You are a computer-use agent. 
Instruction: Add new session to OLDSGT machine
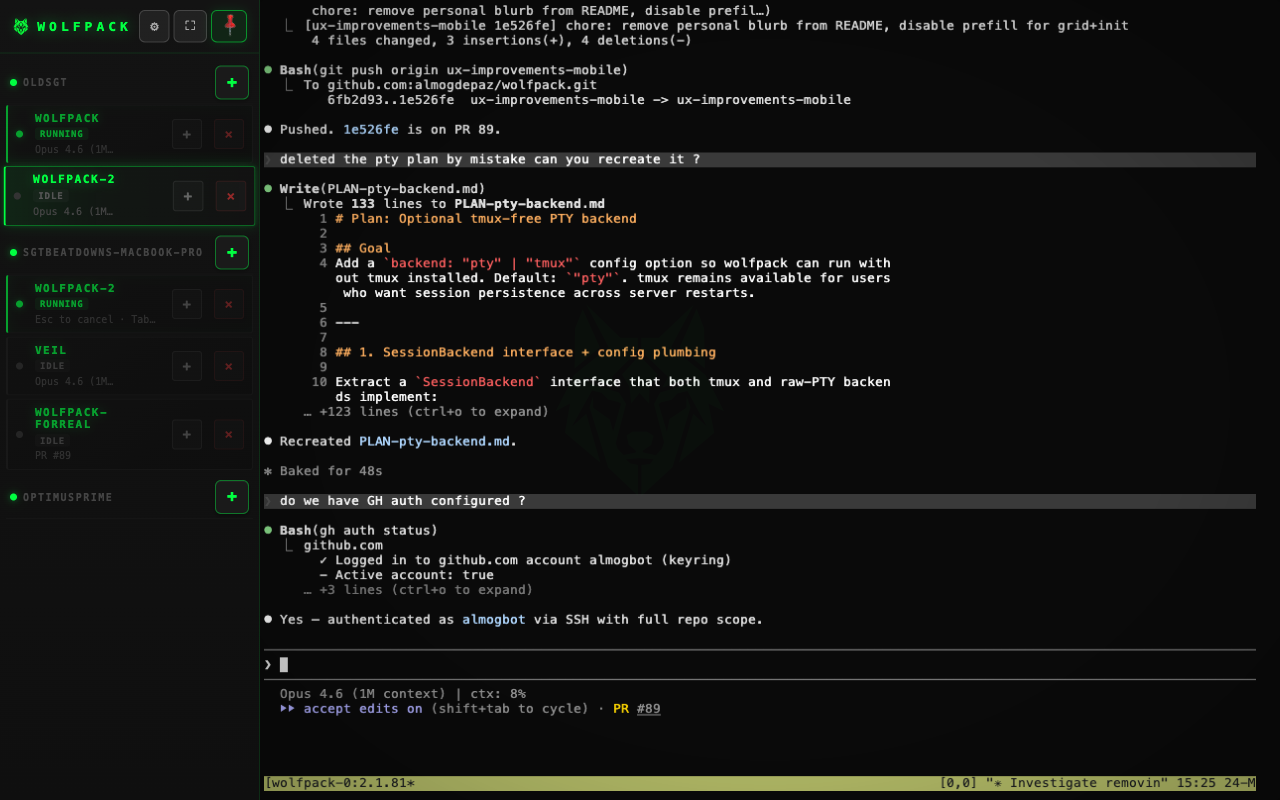pyautogui.click(x=232, y=82)
